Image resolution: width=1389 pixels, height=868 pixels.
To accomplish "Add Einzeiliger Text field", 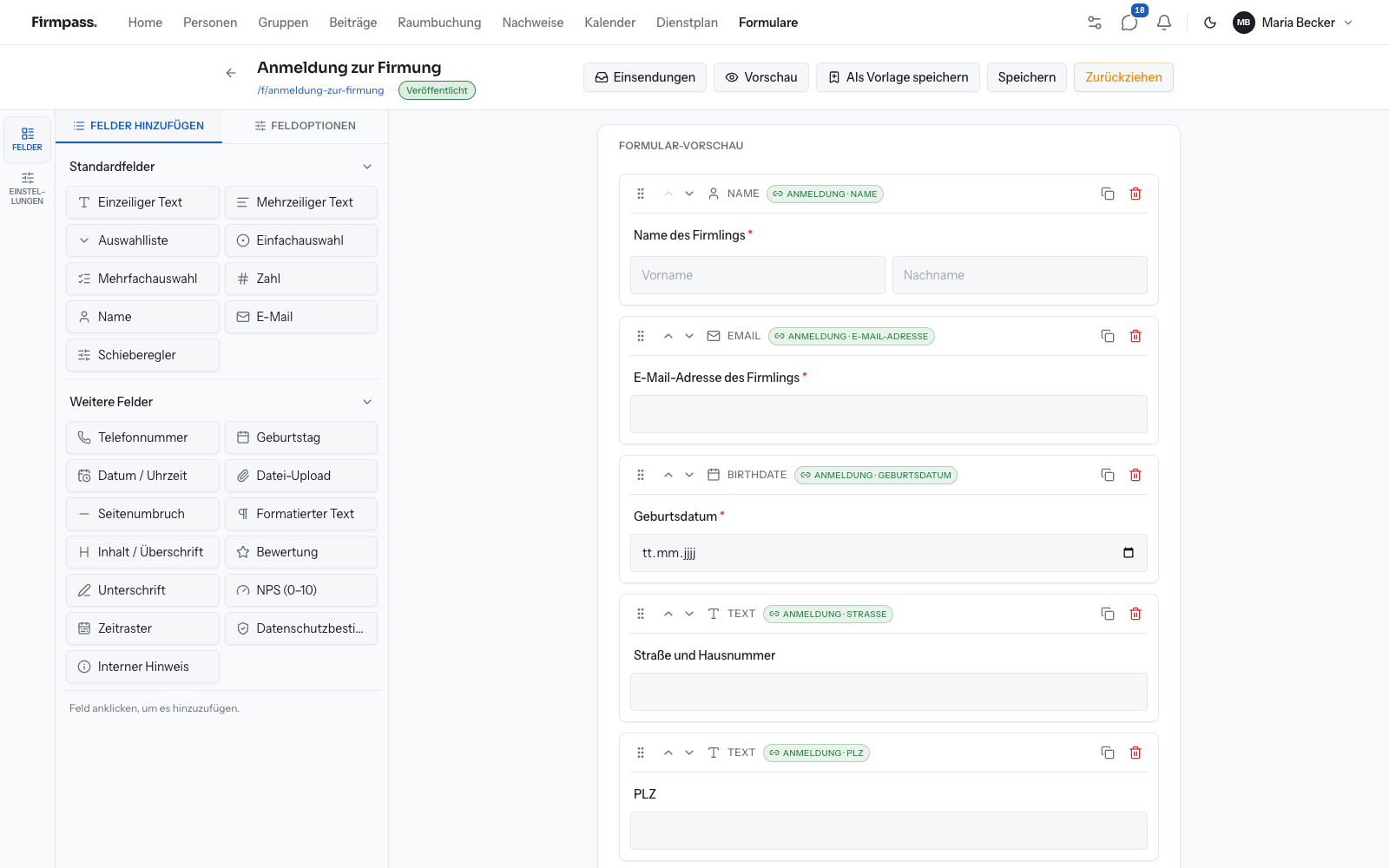I will tap(142, 202).
